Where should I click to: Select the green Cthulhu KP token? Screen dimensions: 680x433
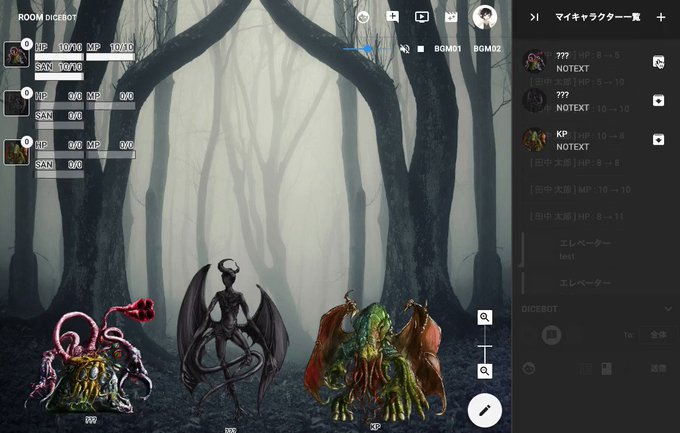375,358
